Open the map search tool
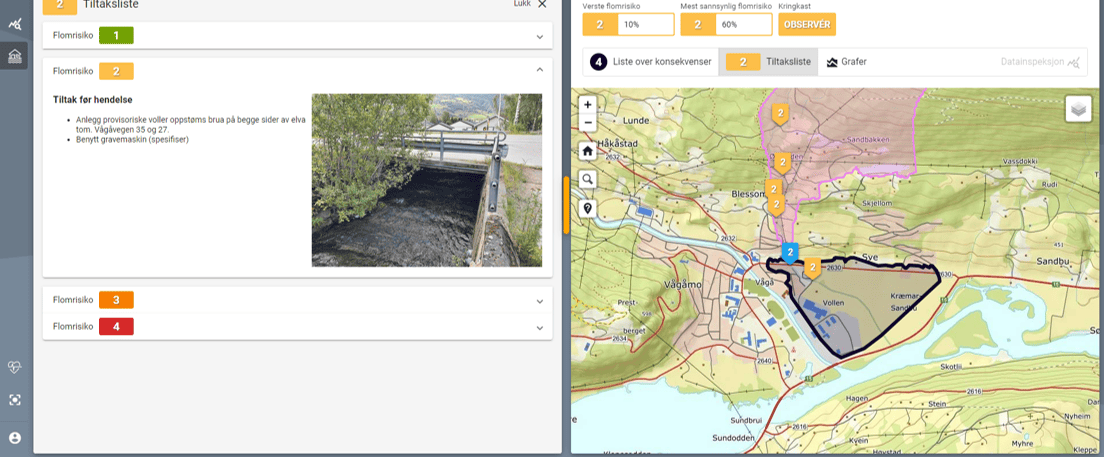 [x=587, y=180]
